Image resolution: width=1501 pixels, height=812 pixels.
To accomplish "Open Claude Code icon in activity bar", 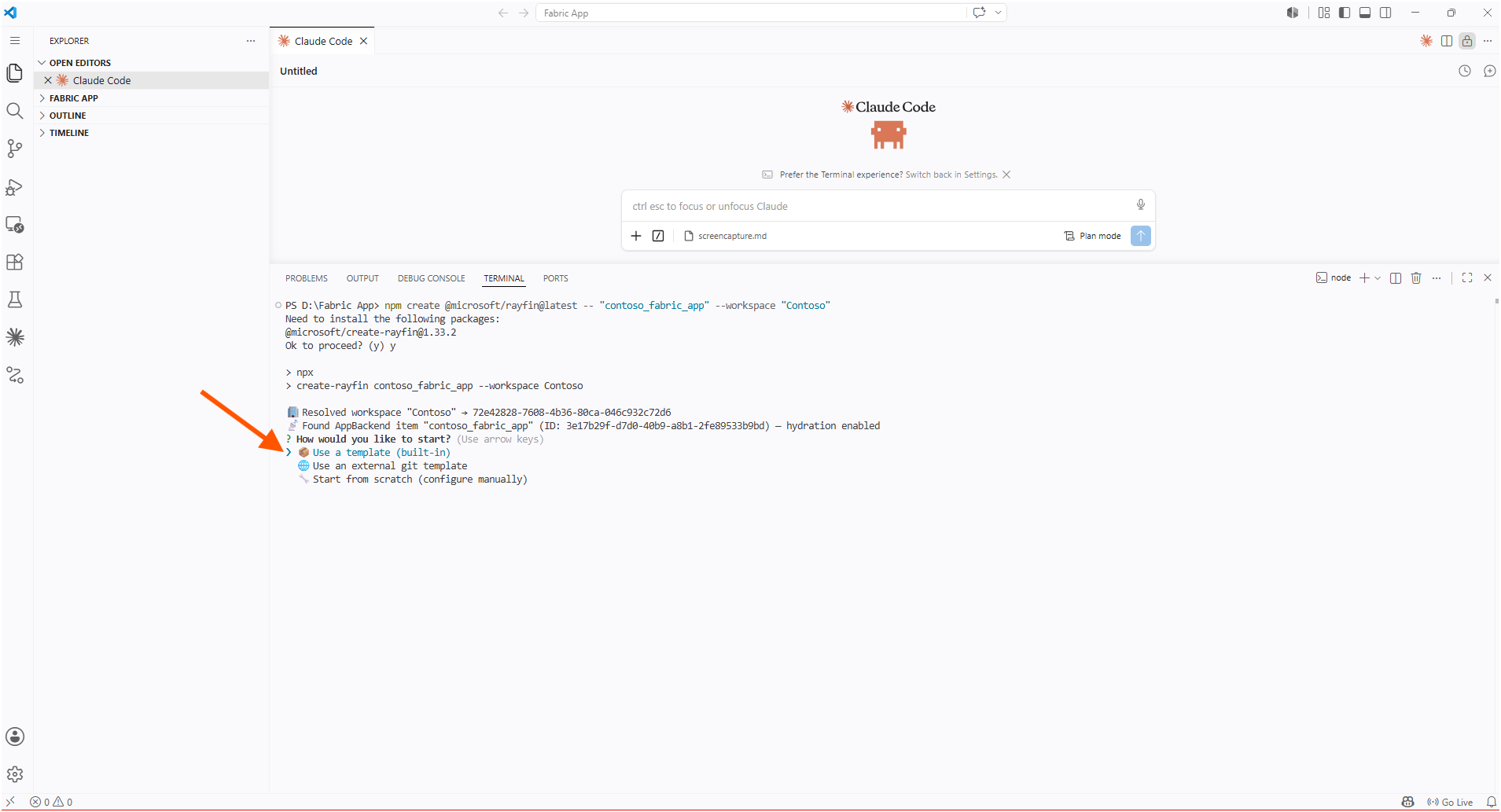I will [15, 337].
